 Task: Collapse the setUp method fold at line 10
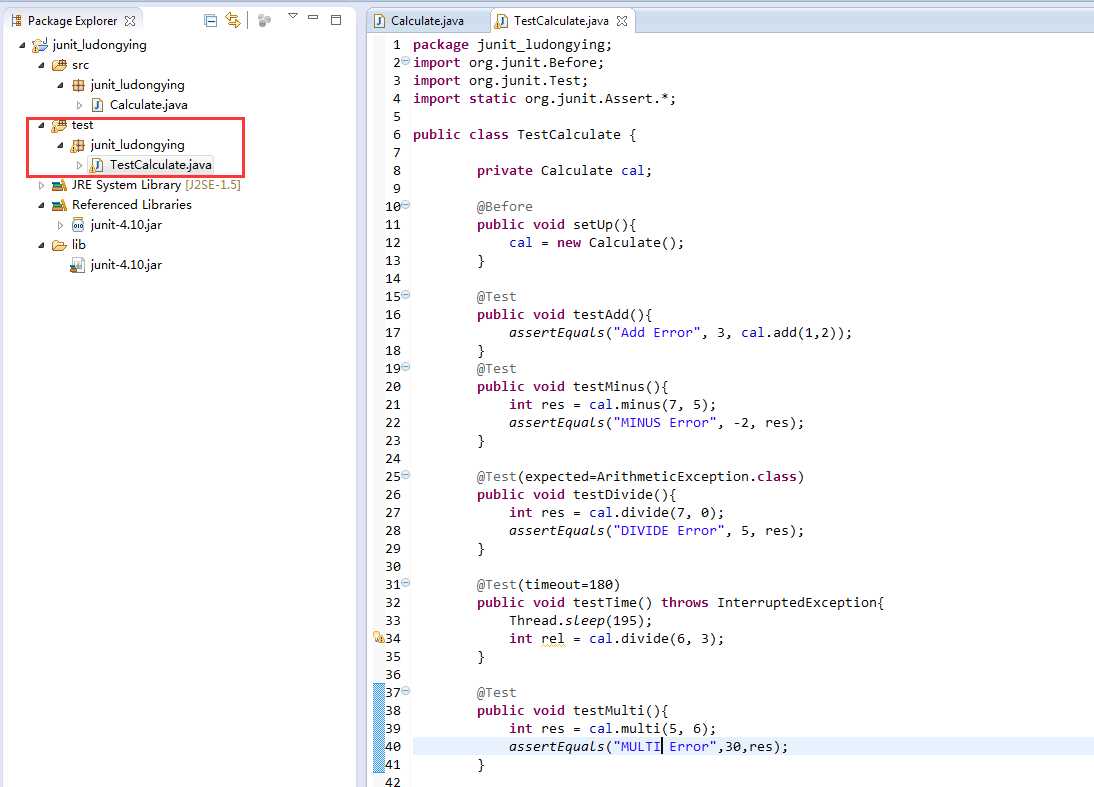(405, 206)
